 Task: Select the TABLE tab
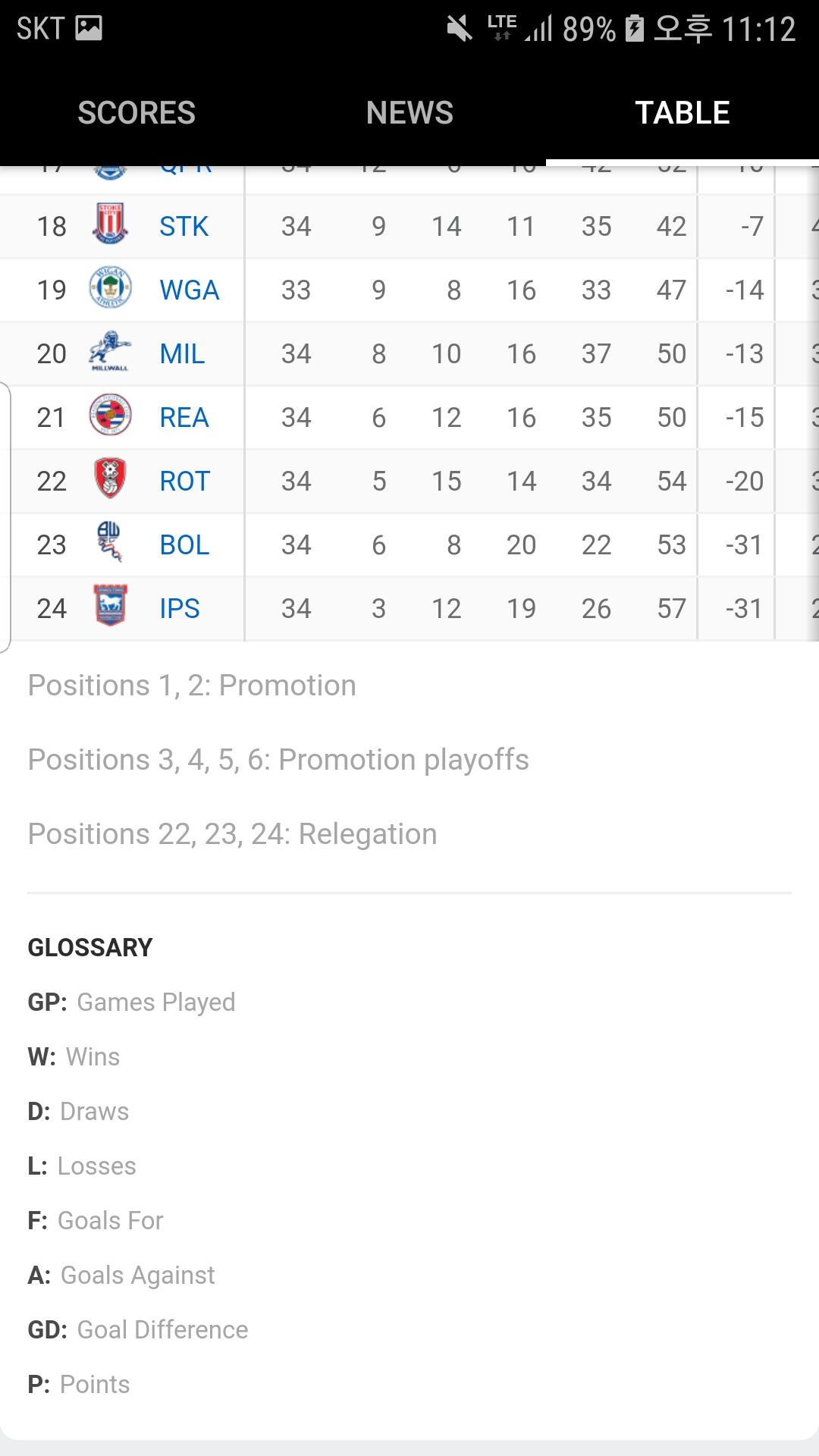(682, 113)
